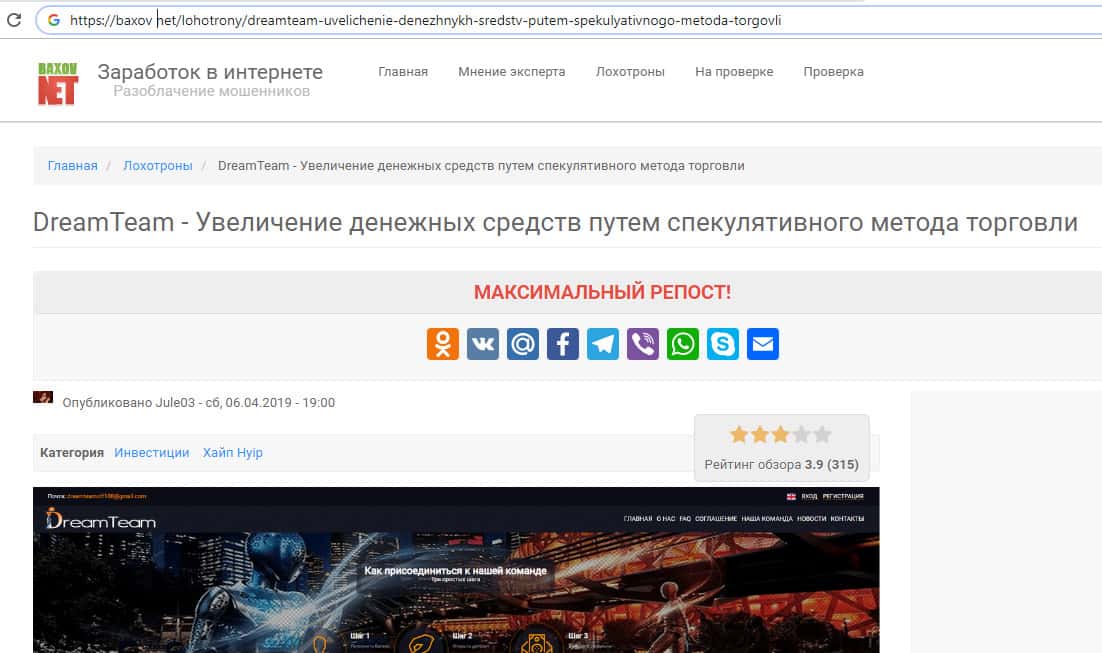The height and width of the screenshot is (653, 1102).
Task: Open the Главная menu item
Action: coord(403,72)
